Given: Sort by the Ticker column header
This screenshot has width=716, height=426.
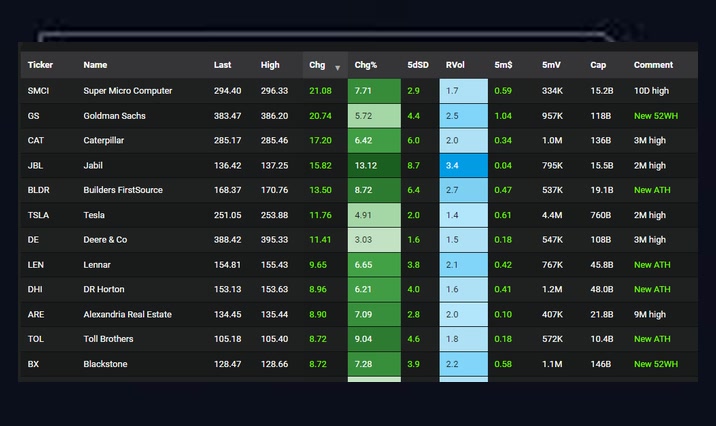Looking at the screenshot, I should [40, 65].
